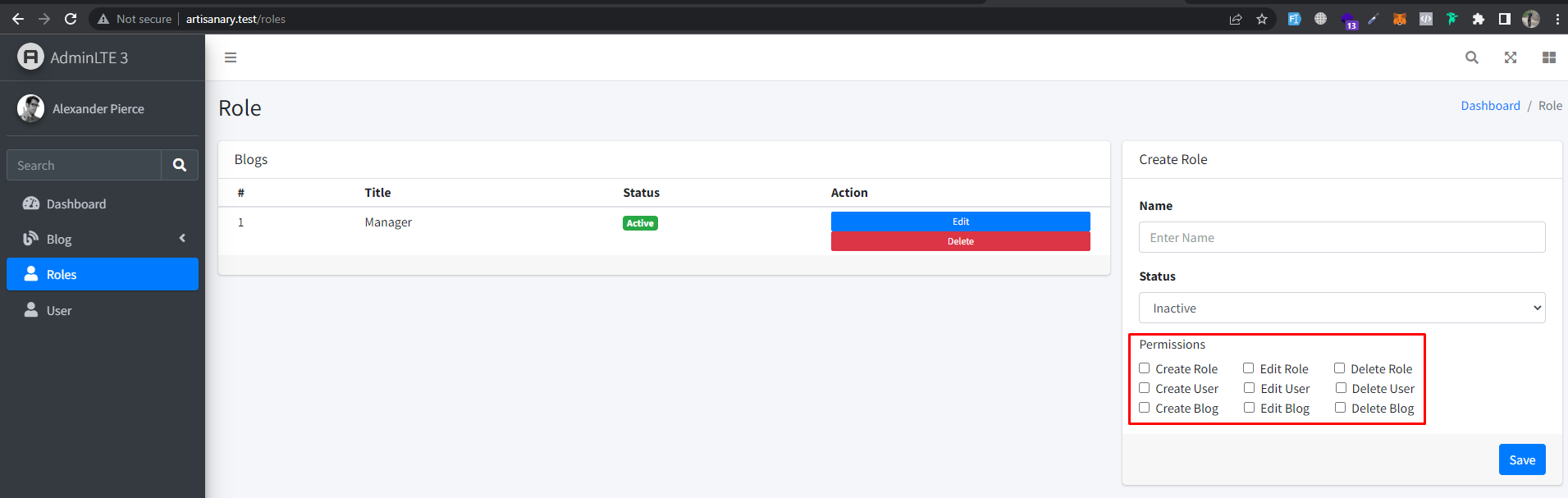Click the Not secure warning icon
Screen dimensions: 1568x498
tap(103, 19)
